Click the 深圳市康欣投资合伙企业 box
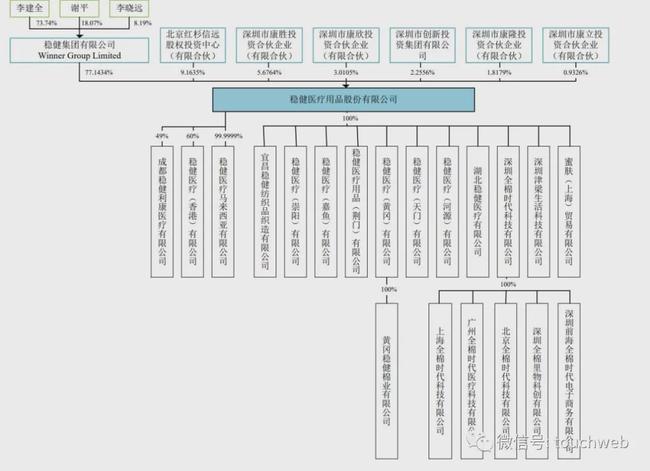Viewport: 650px width, 471px height. coord(346,45)
